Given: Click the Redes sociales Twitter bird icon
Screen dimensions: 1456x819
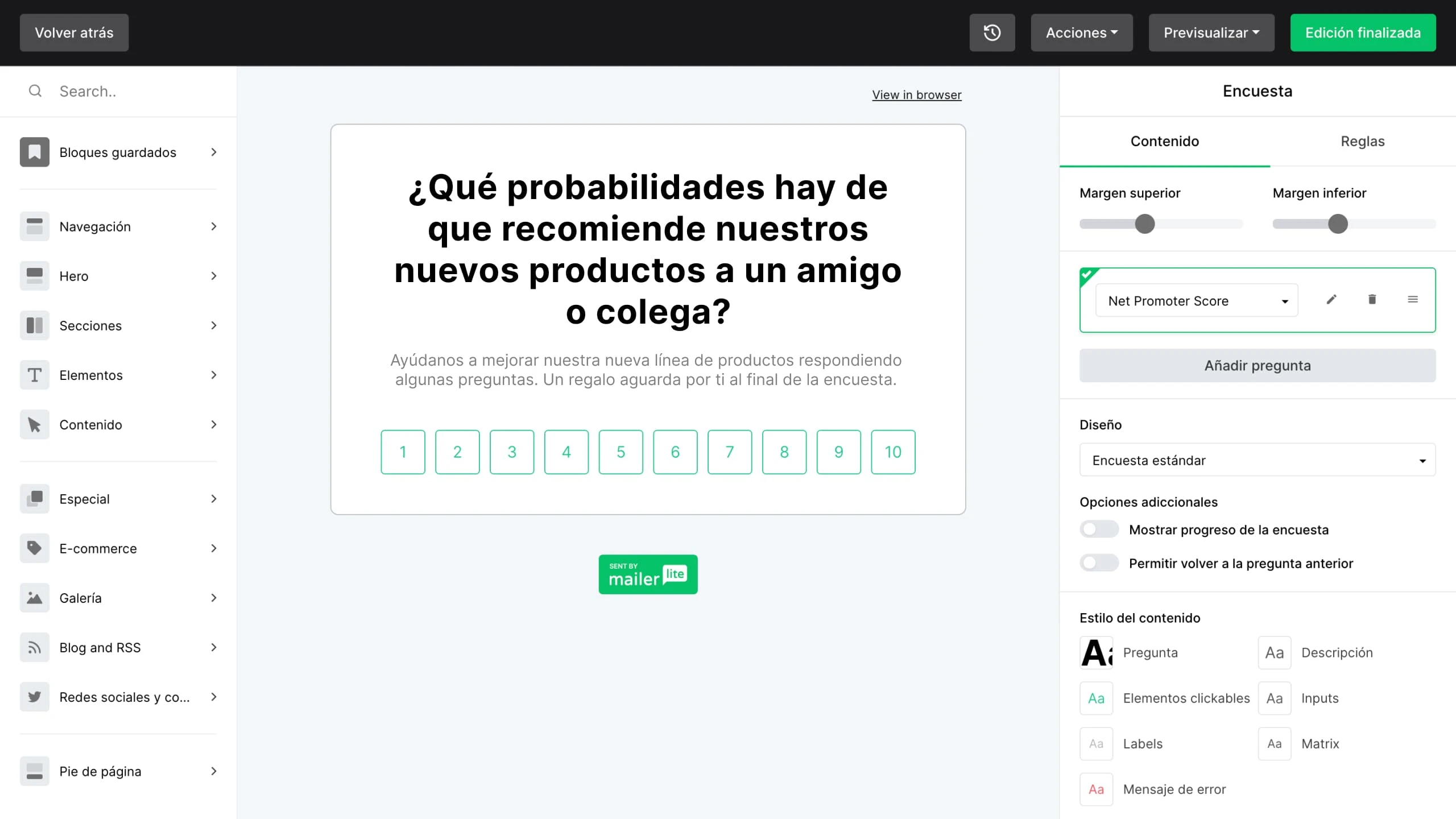Looking at the screenshot, I should click(35, 697).
